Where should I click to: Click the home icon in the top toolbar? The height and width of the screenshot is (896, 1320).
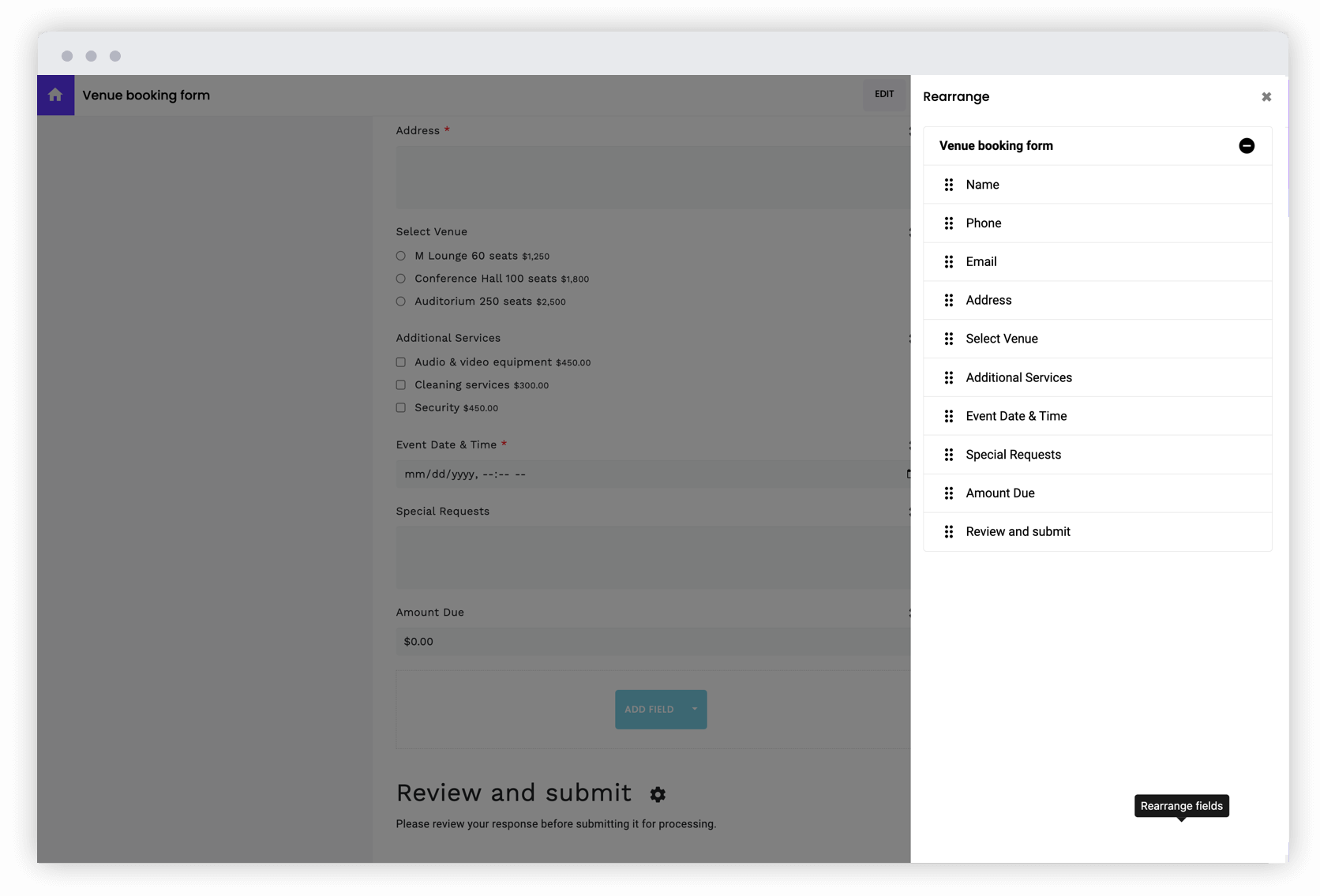pos(55,95)
